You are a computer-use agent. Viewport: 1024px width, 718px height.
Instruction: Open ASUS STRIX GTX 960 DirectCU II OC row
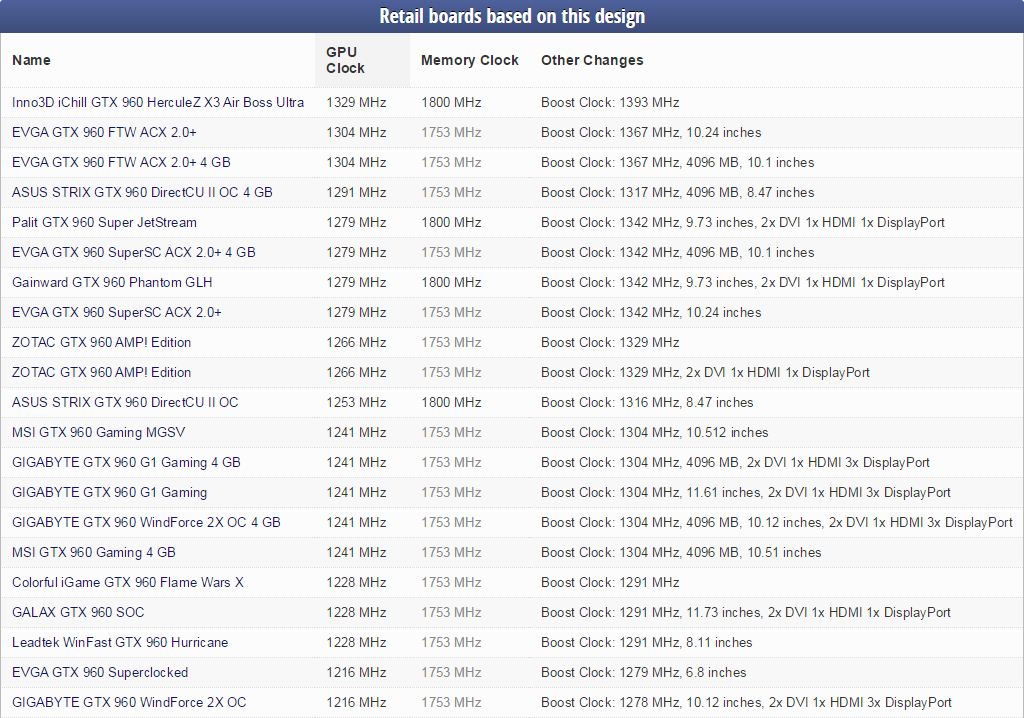[512, 402]
